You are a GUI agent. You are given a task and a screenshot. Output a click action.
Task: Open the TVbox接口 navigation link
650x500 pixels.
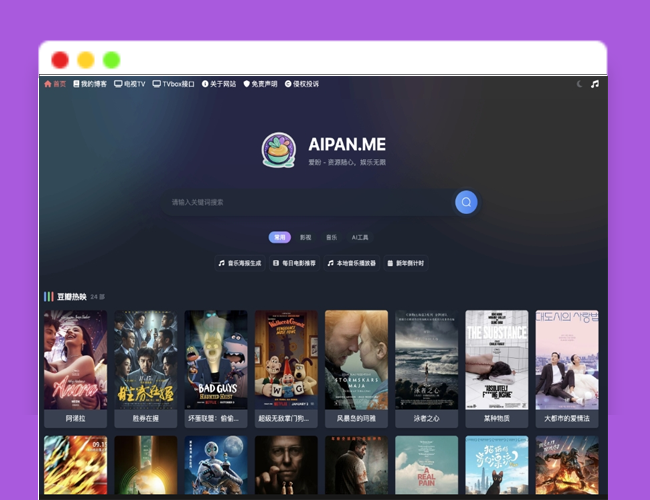[173, 84]
